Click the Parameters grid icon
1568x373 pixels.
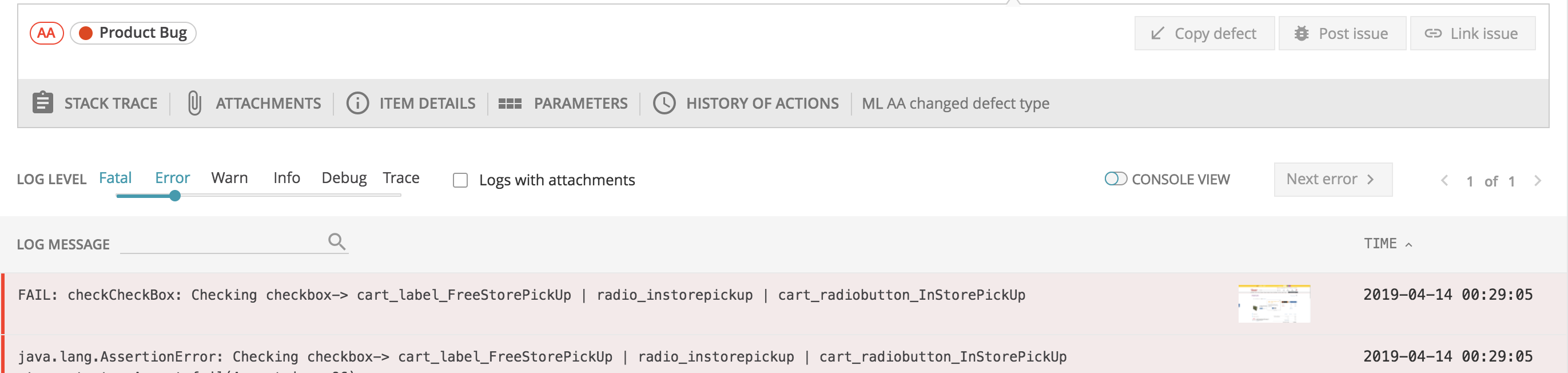coord(510,104)
